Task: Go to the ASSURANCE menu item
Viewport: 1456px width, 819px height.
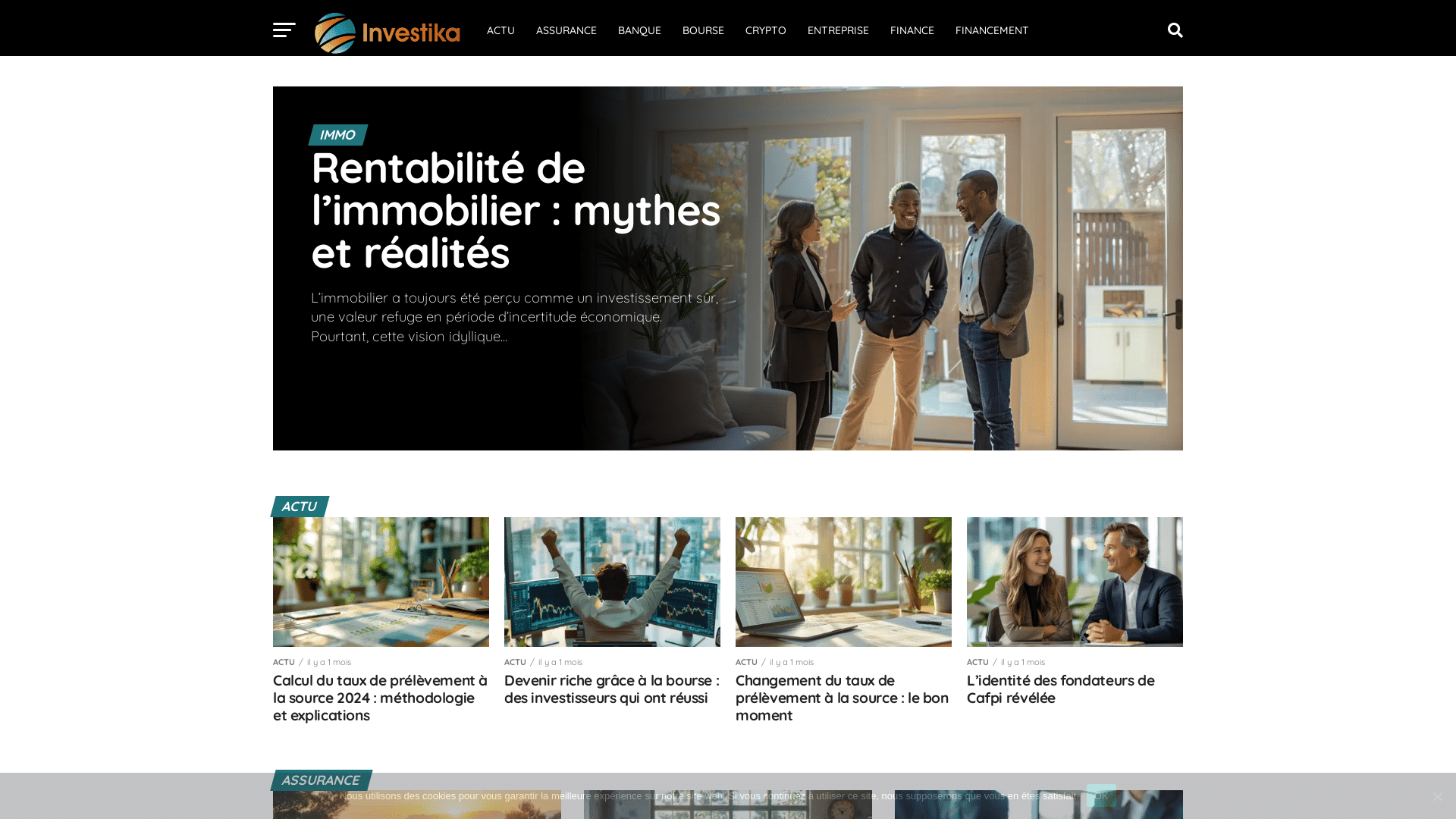Action: tap(566, 30)
